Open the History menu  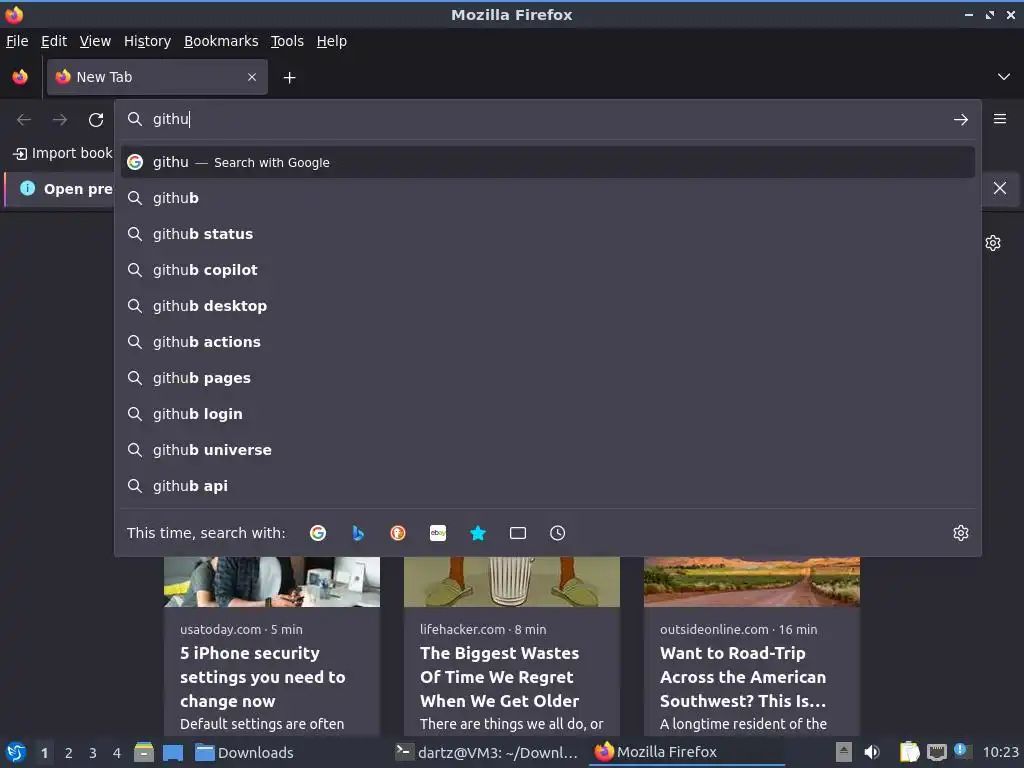click(147, 41)
